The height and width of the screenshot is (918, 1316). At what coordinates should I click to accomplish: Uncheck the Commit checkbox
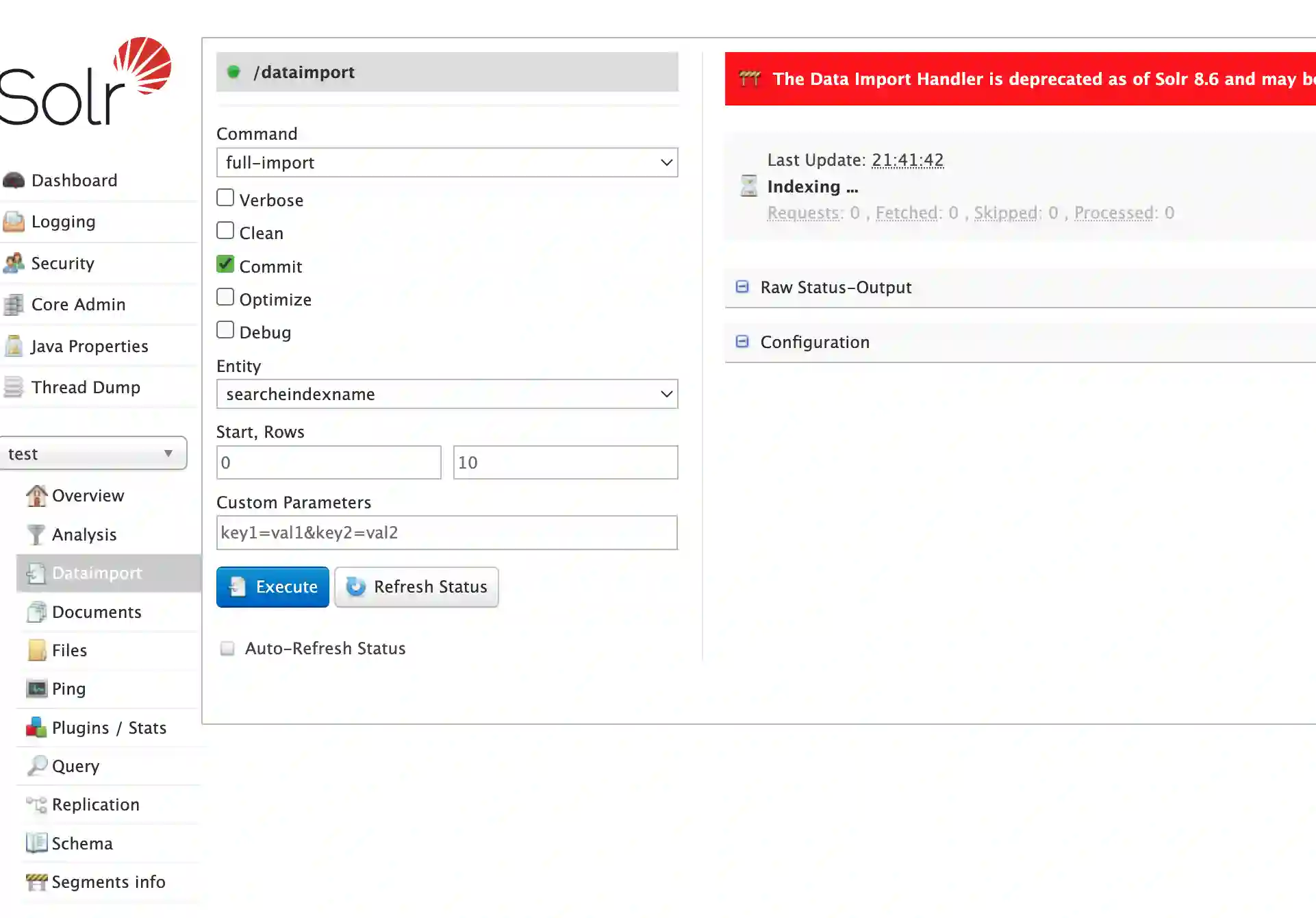225,264
